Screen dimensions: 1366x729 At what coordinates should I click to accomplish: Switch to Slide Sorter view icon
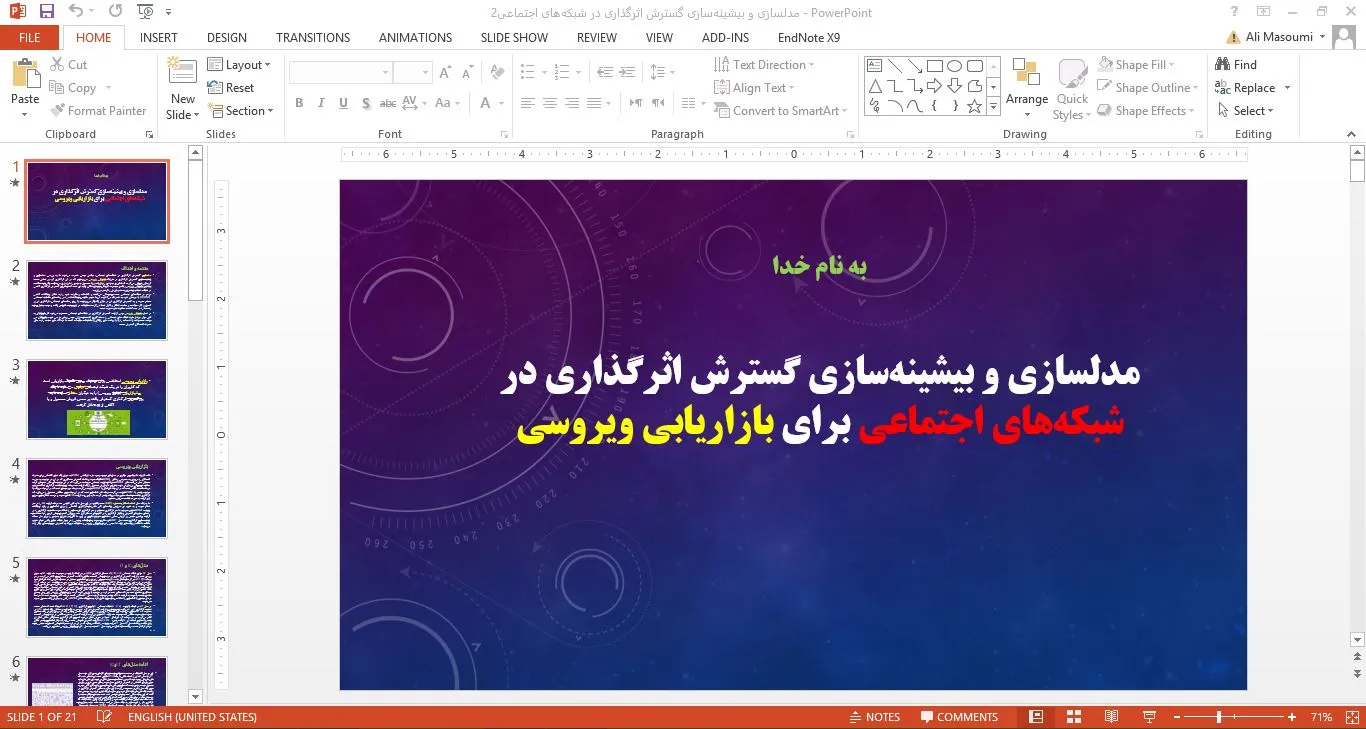[1074, 717]
